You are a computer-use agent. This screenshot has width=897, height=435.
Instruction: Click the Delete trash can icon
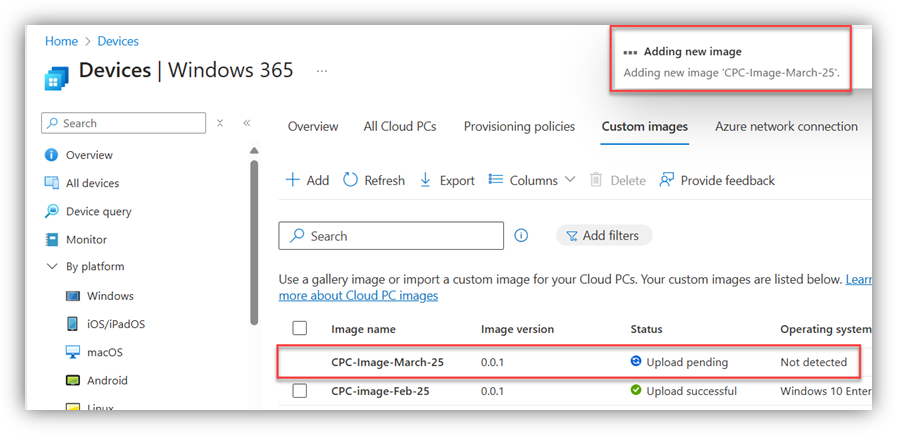tap(596, 180)
